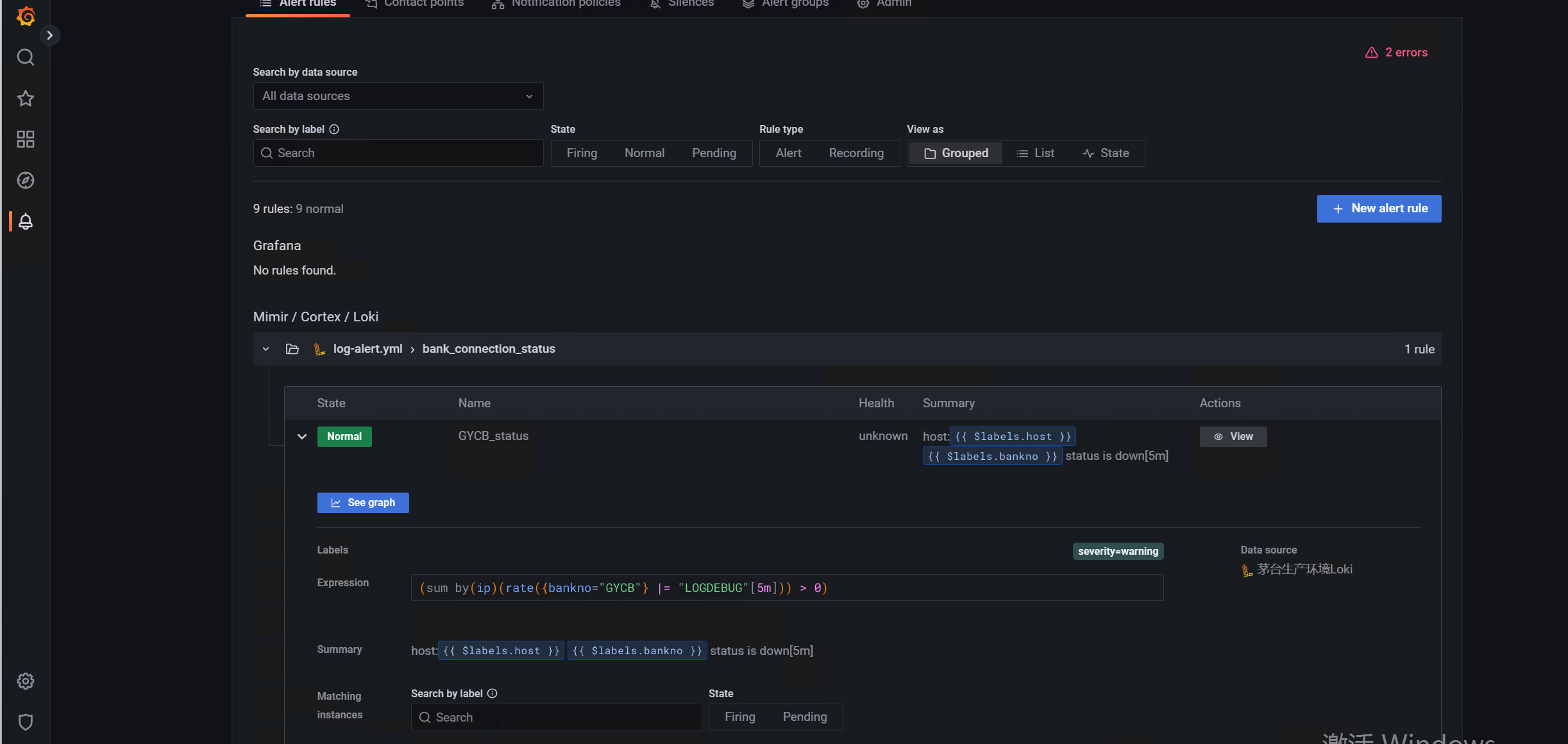
Task: Click the Expression query code box
Action: pyautogui.click(x=787, y=588)
